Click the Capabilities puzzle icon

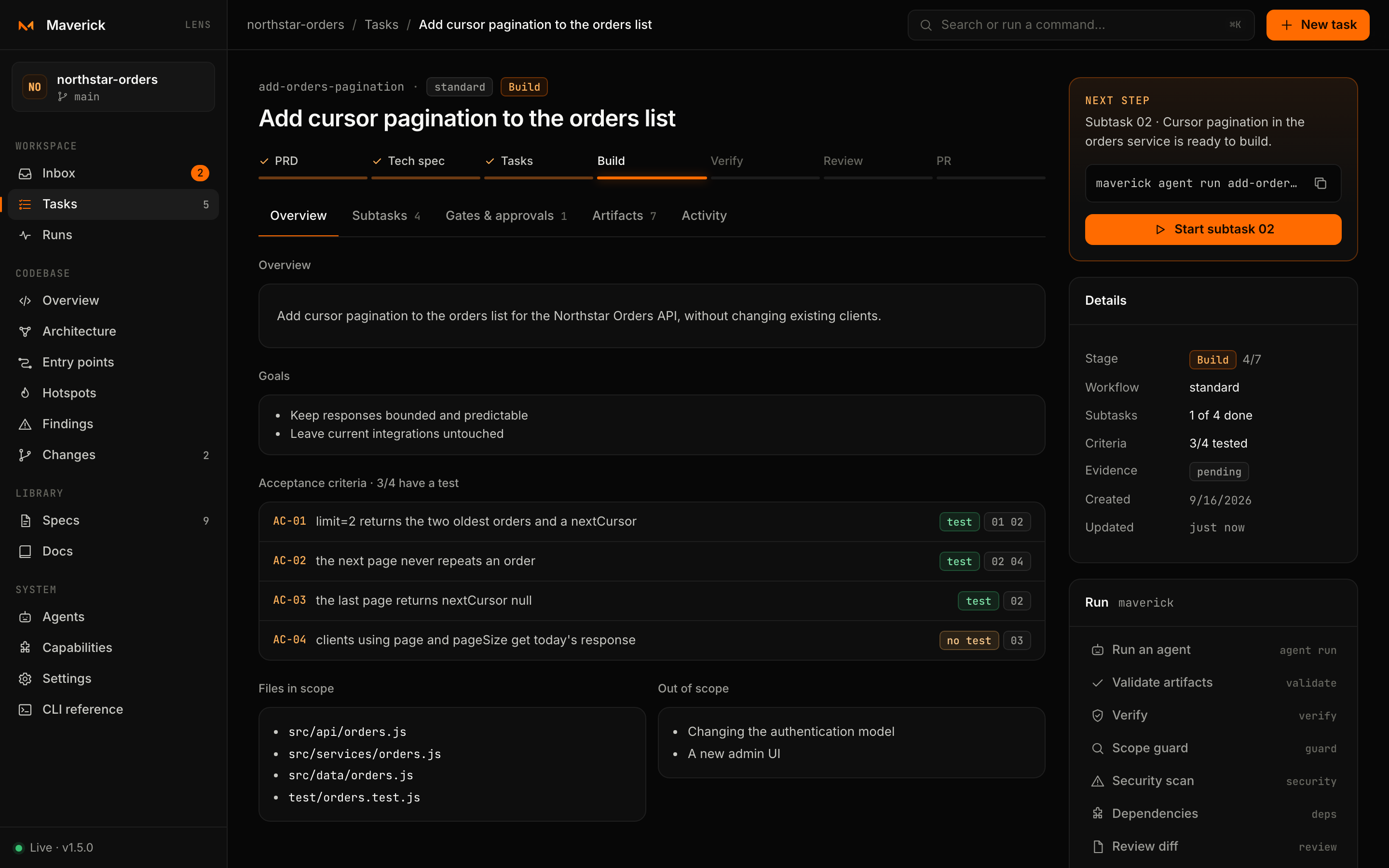[25, 648]
